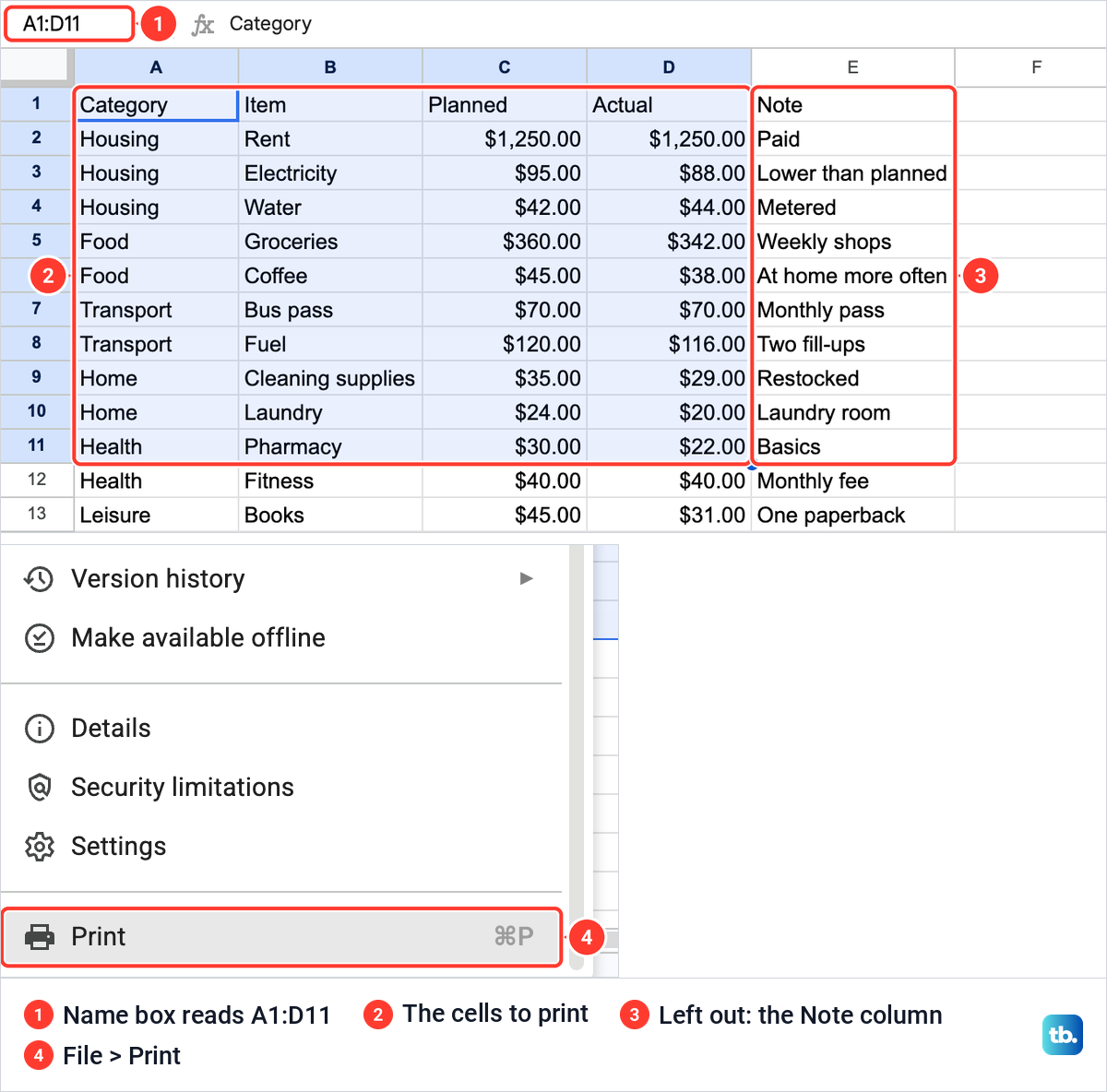Select the Coffee cell
Screen dimensions: 1107x1092
tap(330, 275)
